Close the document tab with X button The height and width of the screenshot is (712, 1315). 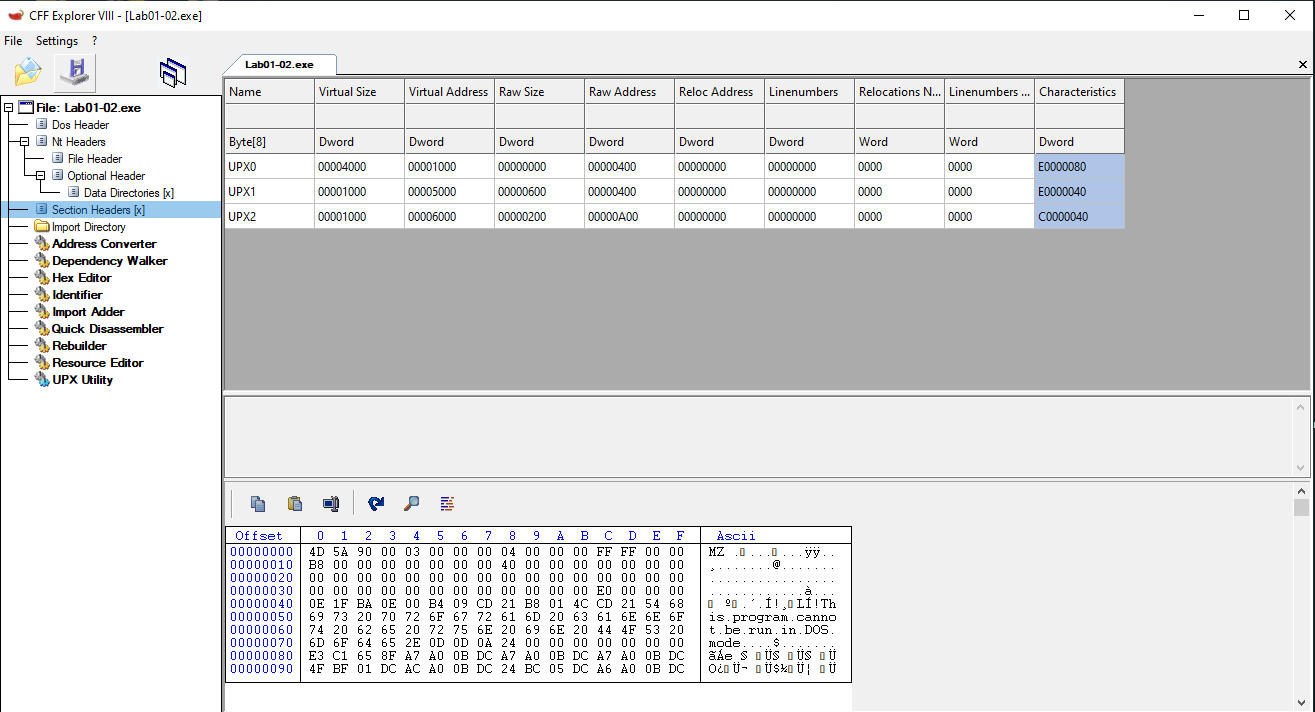point(1302,65)
